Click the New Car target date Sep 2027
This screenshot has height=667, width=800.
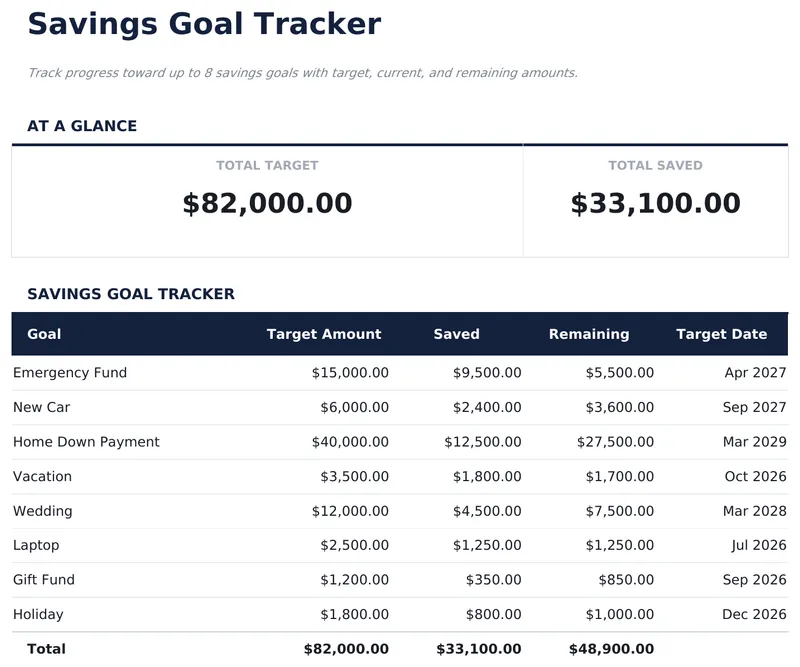(754, 407)
